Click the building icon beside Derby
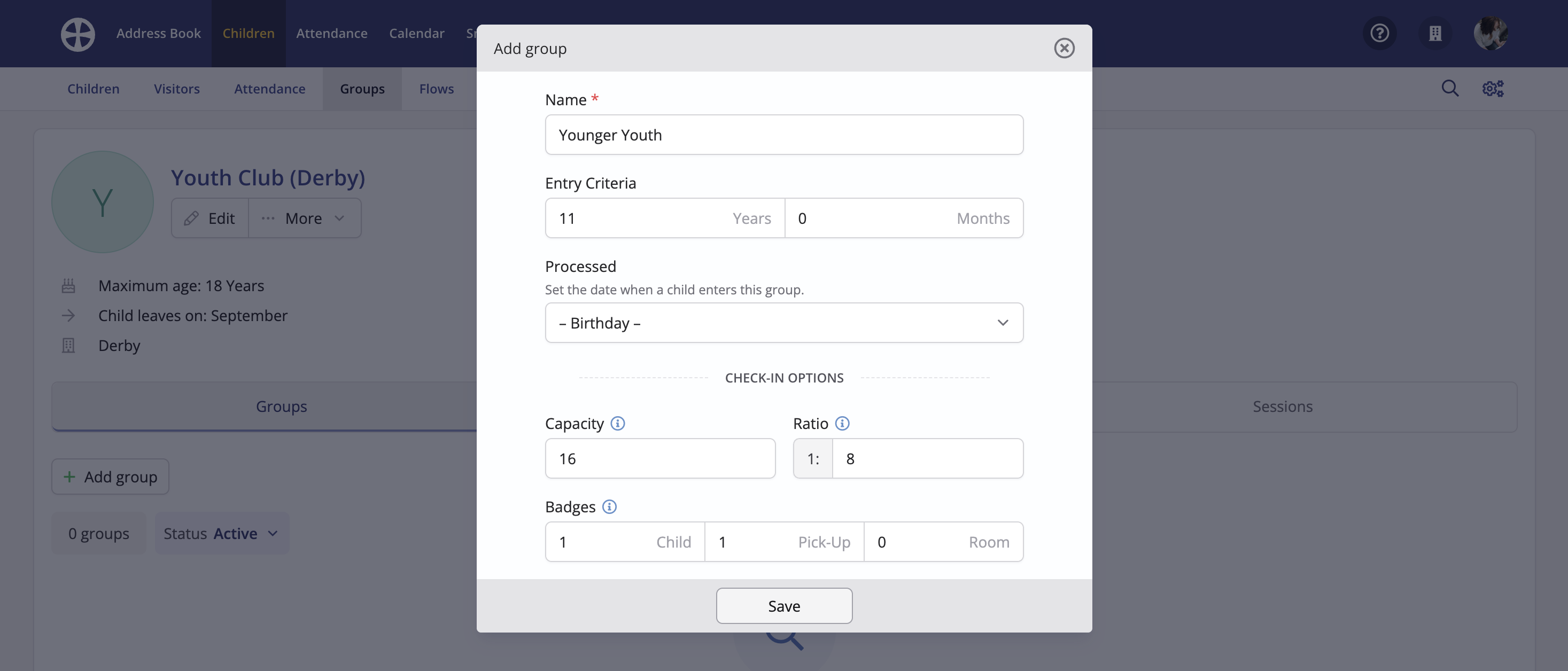This screenshot has width=1568, height=671. [68, 346]
